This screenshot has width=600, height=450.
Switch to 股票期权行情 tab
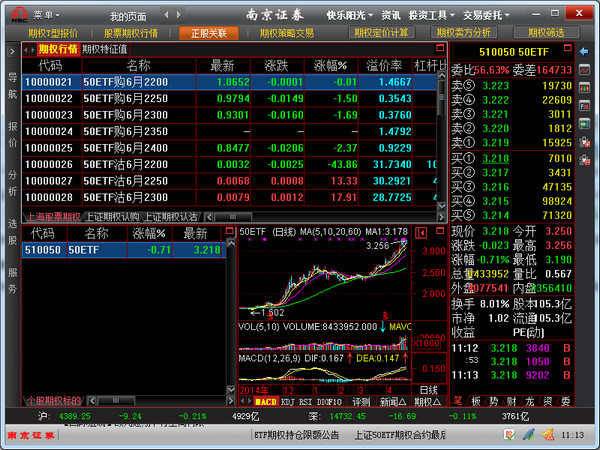point(131,33)
